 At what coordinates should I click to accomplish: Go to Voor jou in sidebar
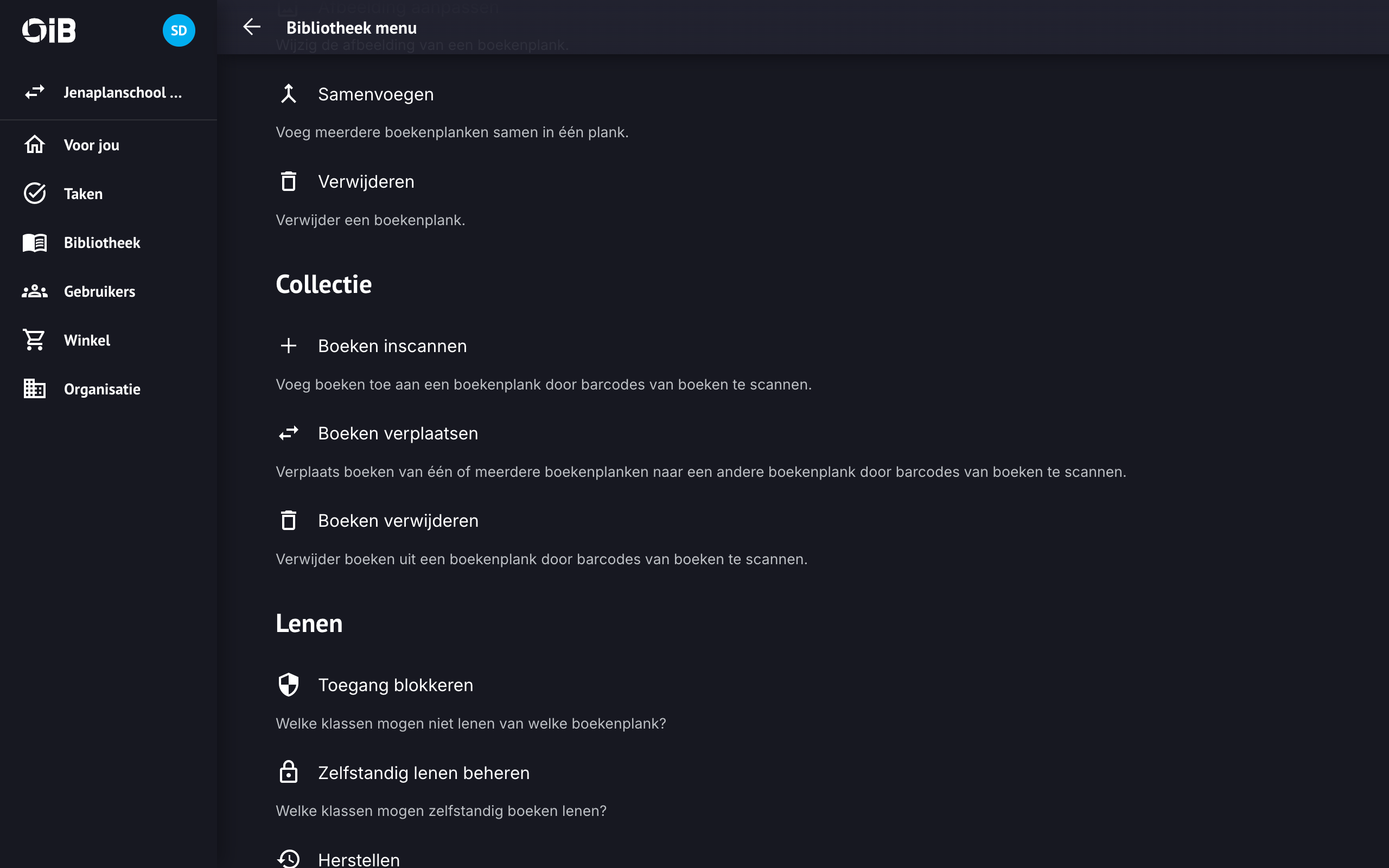click(x=91, y=145)
